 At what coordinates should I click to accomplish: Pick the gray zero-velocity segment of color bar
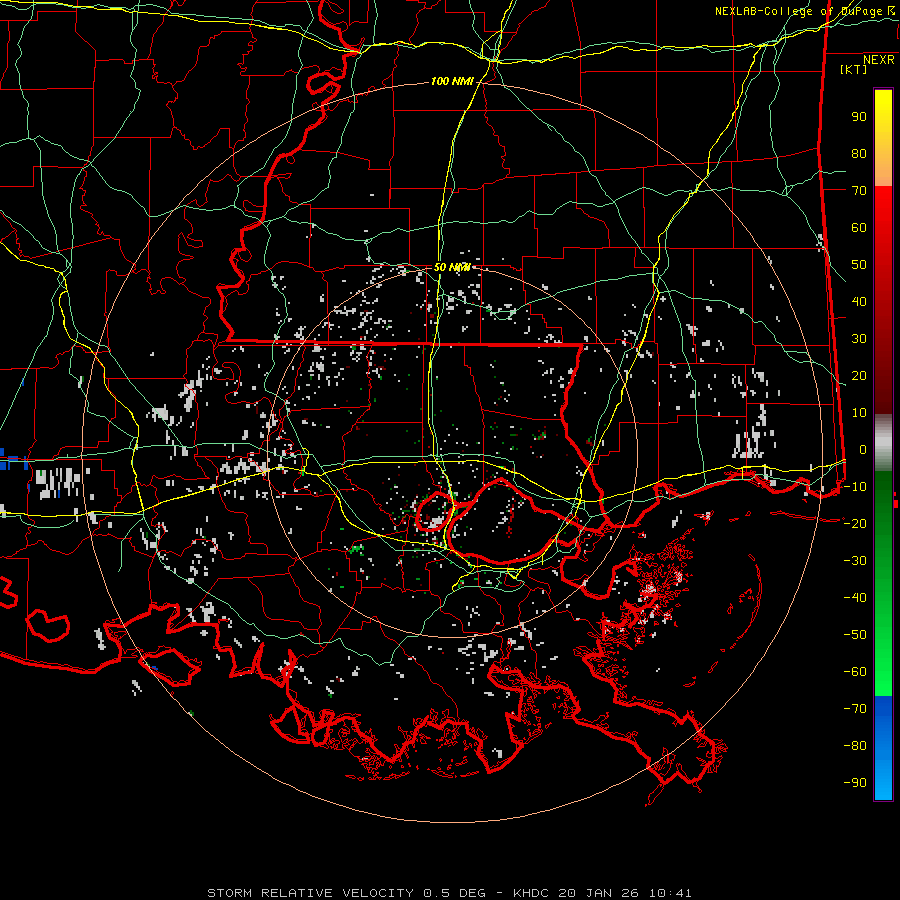883,442
